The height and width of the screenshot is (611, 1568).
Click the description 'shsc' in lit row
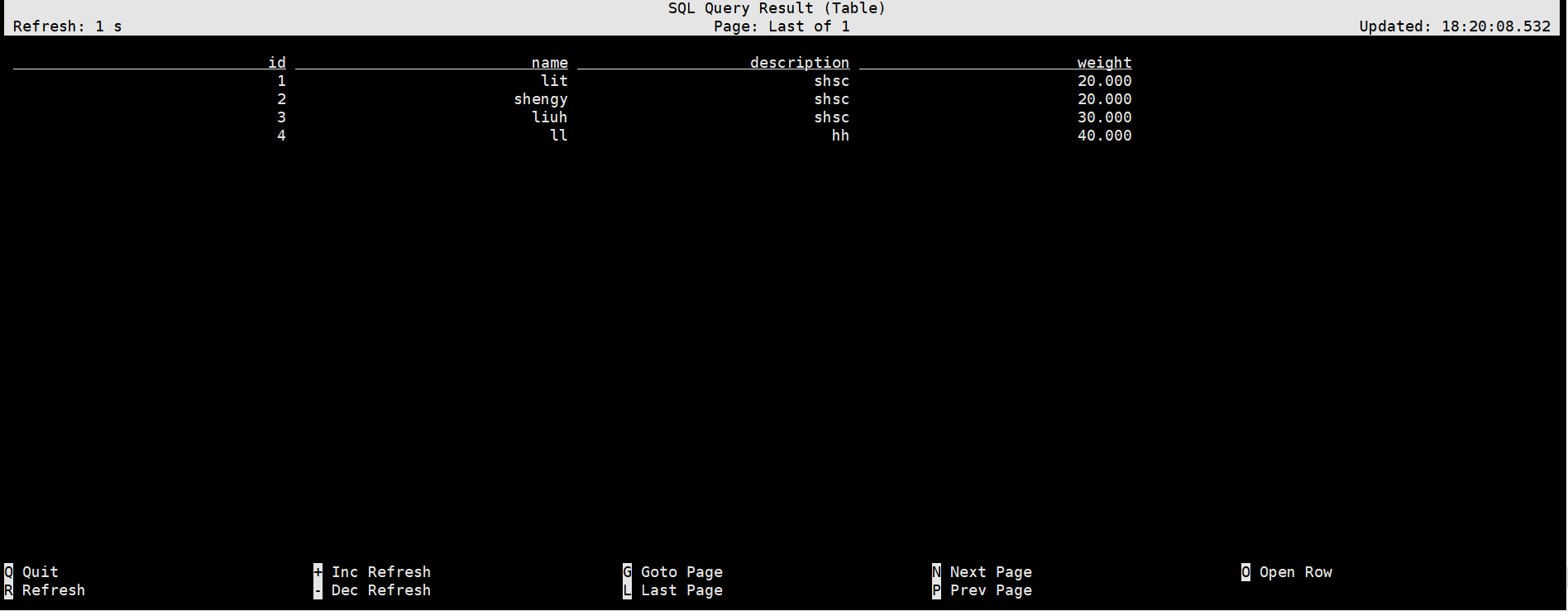[x=831, y=81]
